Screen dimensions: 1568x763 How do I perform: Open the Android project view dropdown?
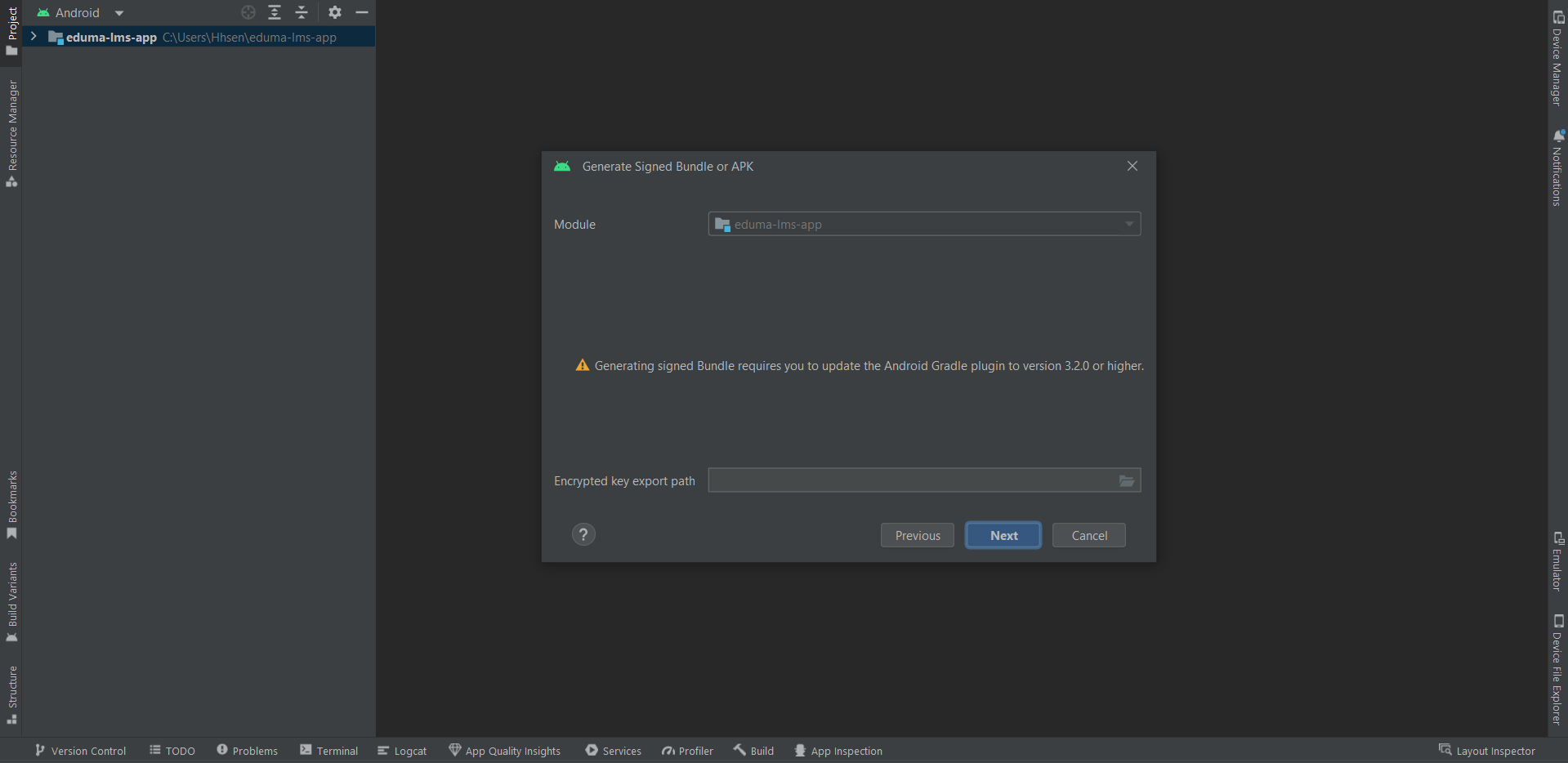[x=81, y=12]
